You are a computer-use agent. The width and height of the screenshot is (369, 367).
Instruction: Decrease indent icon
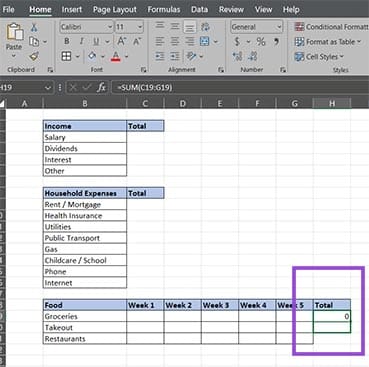[x=160, y=56]
